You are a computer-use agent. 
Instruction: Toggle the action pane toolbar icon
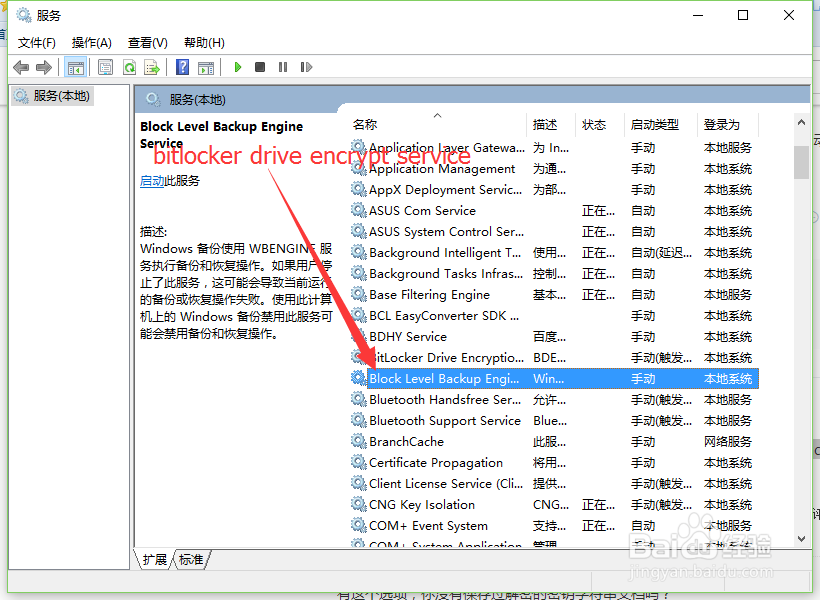206,67
